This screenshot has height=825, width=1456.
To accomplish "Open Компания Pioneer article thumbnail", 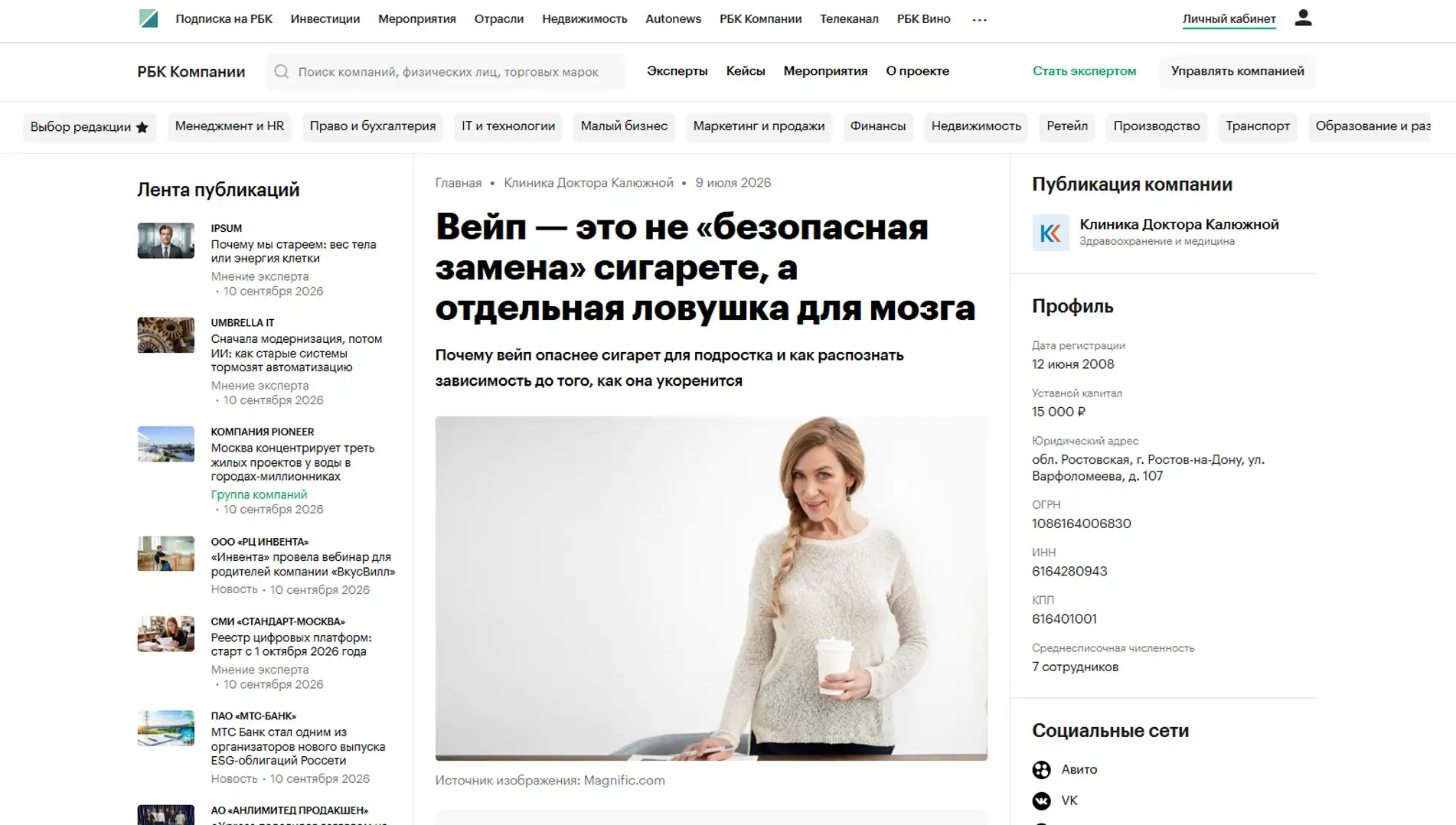I will 165,444.
